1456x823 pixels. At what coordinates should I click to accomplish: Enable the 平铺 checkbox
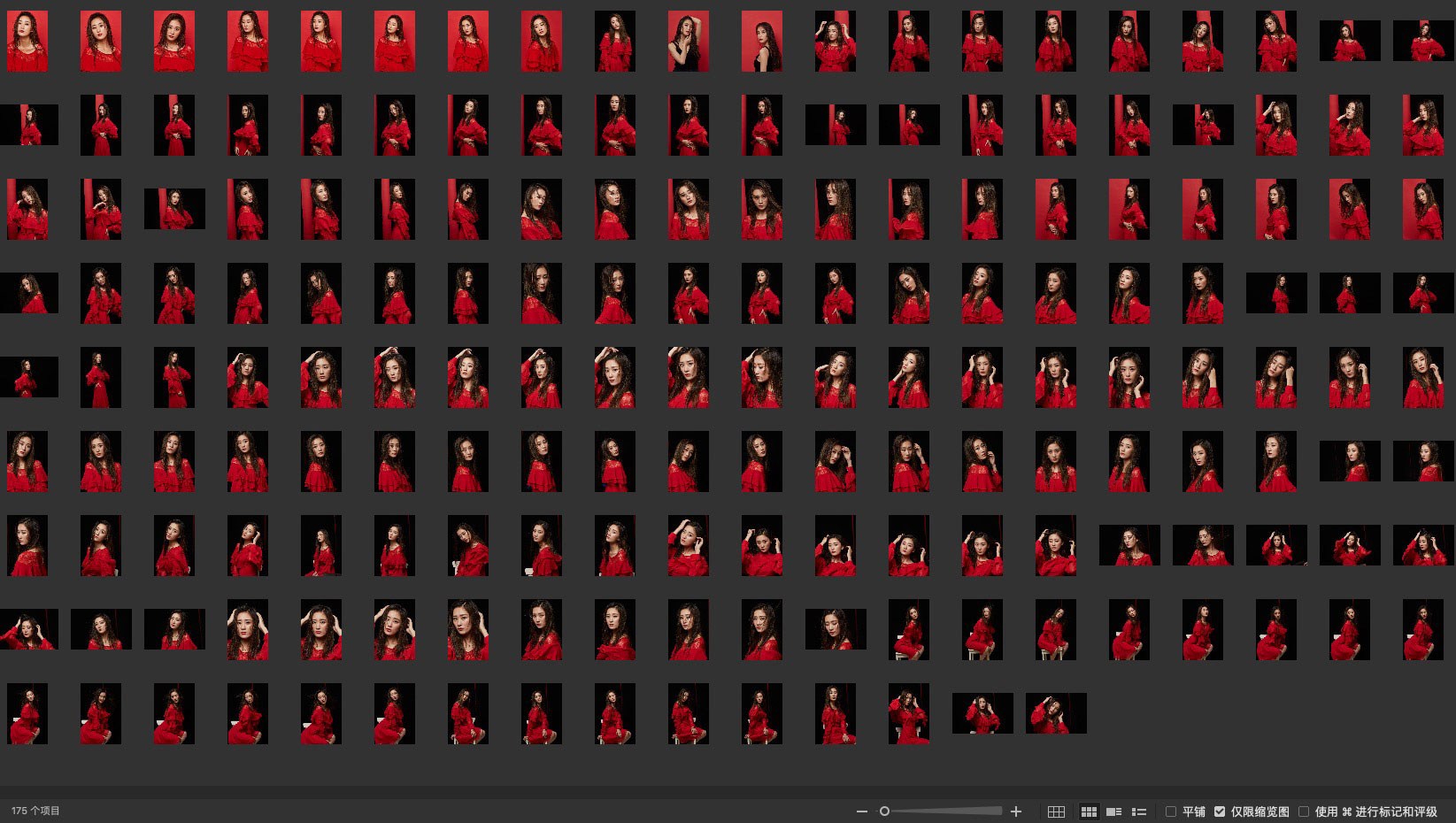pyautogui.click(x=1171, y=811)
